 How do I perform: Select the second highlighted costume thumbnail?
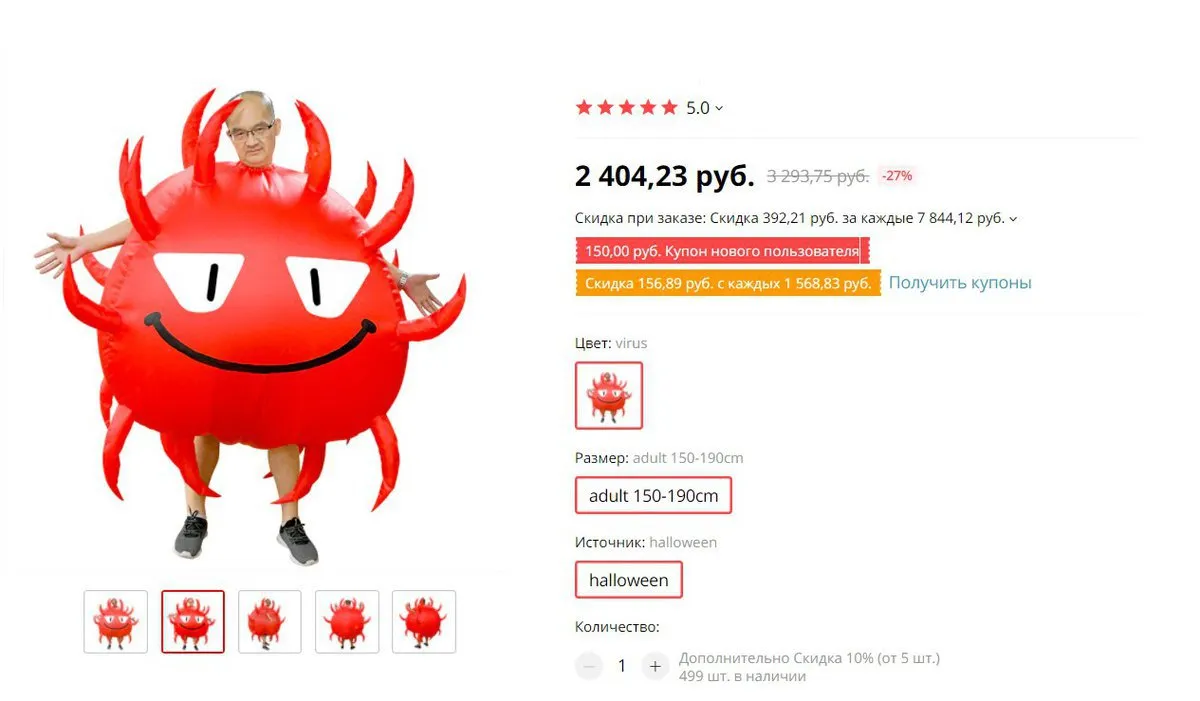point(193,622)
